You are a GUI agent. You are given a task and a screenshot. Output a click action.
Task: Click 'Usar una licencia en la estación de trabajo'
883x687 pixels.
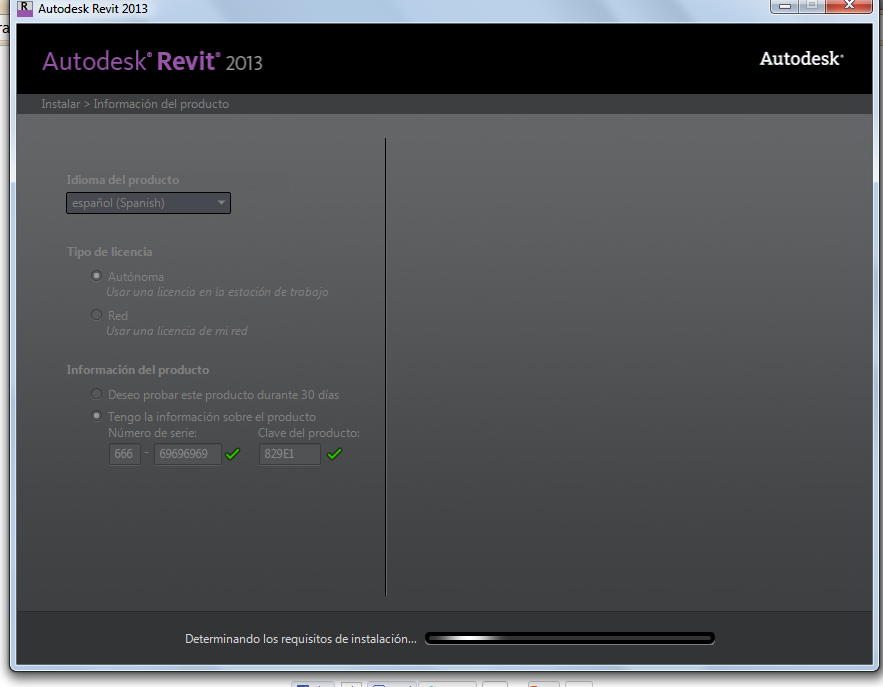pos(217,292)
